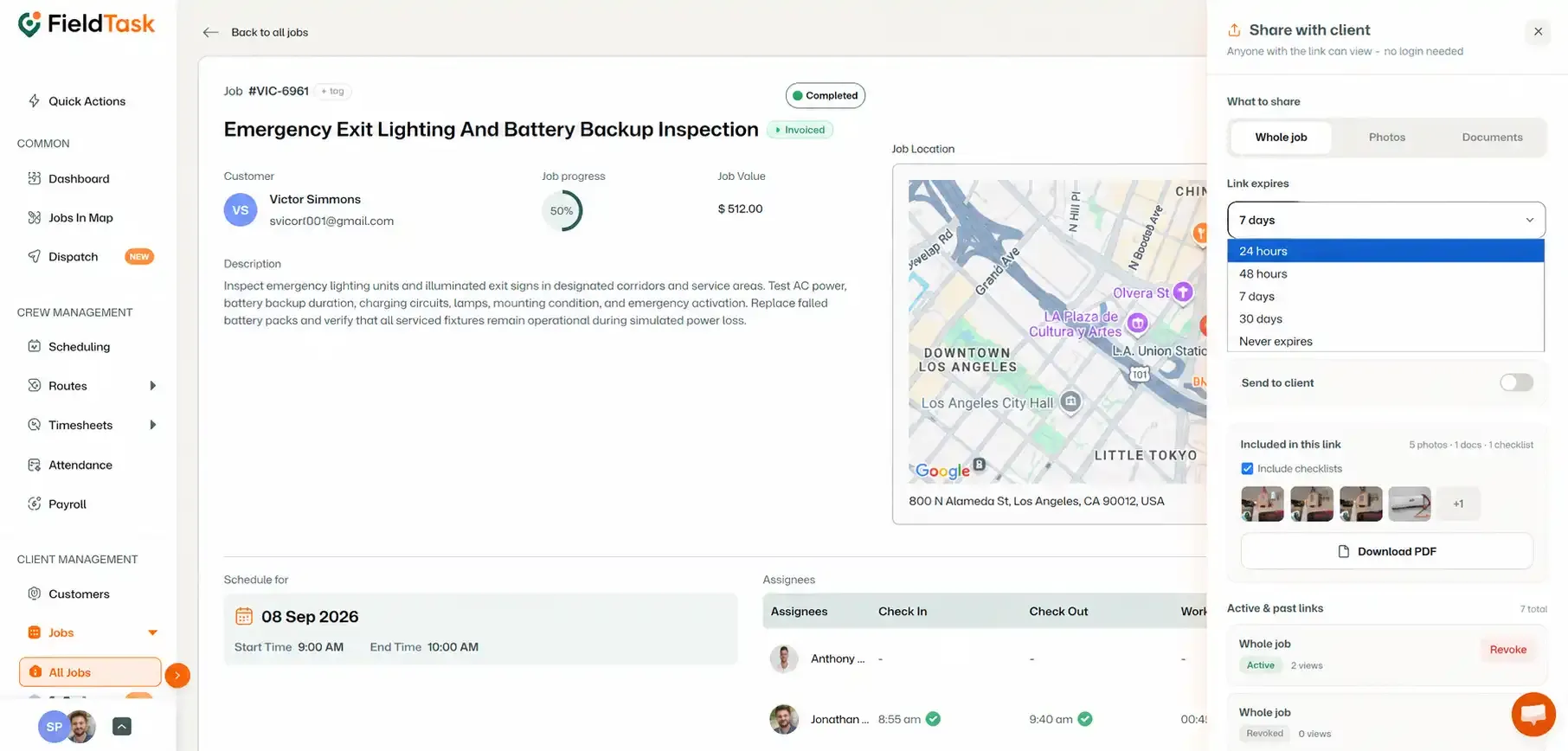Revoke the active Whole job link
This screenshot has height=751, width=1568.
click(x=1507, y=650)
